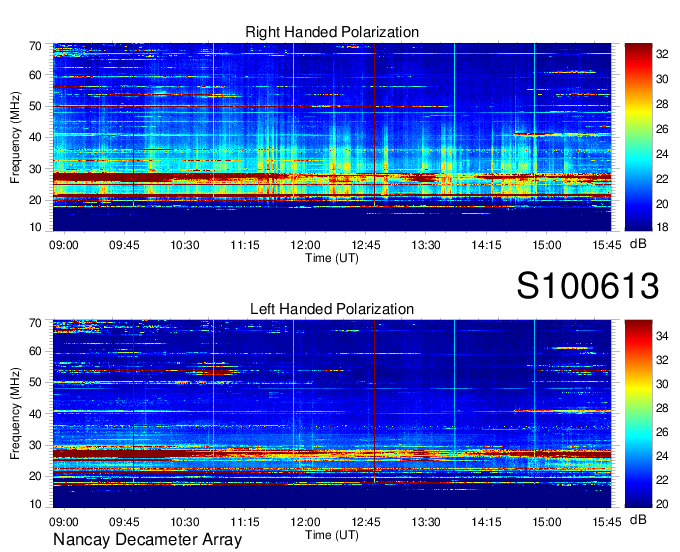Click "09:45" time tick of Right Handed plot
The height and width of the screenshot is (552, 680).
pyautogui.click(x=124, y=245)
